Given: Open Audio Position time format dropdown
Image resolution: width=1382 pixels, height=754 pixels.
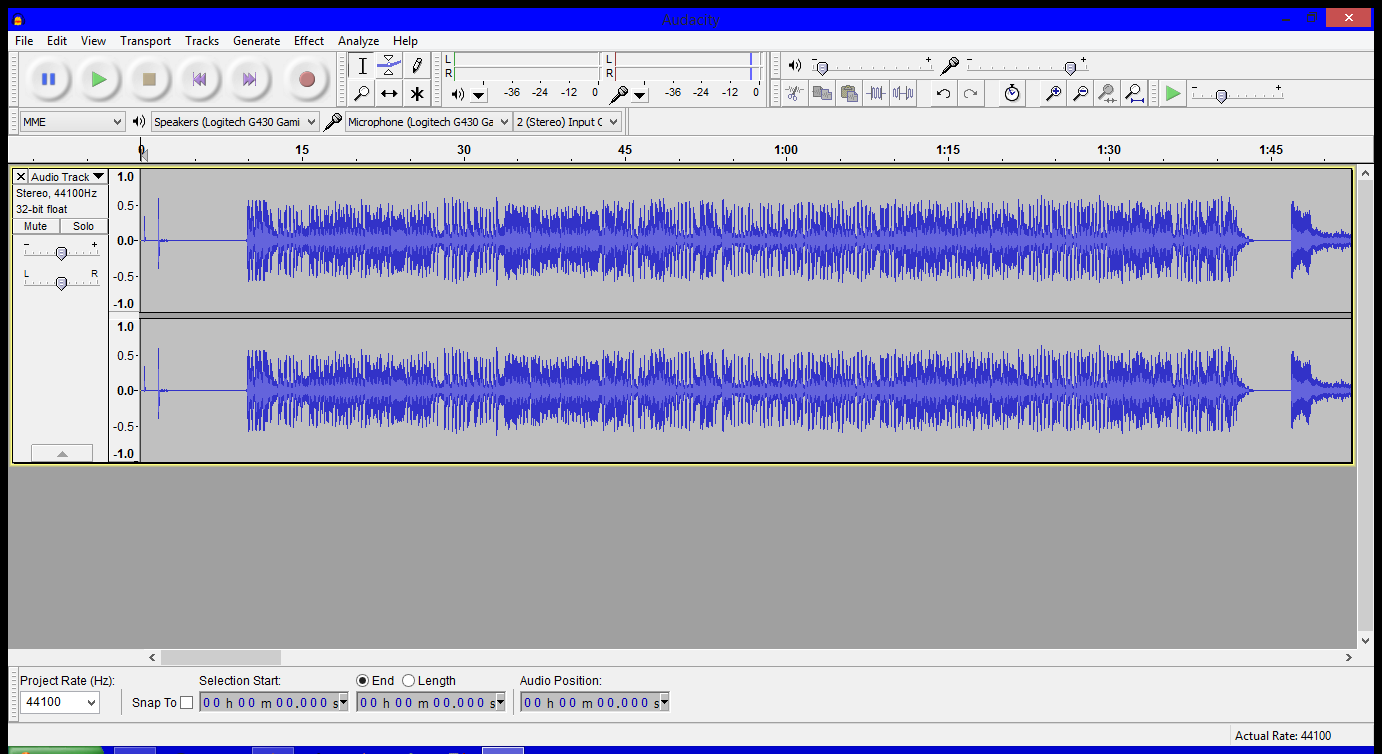Looking at the screenshot, I should tap(664, 702).
